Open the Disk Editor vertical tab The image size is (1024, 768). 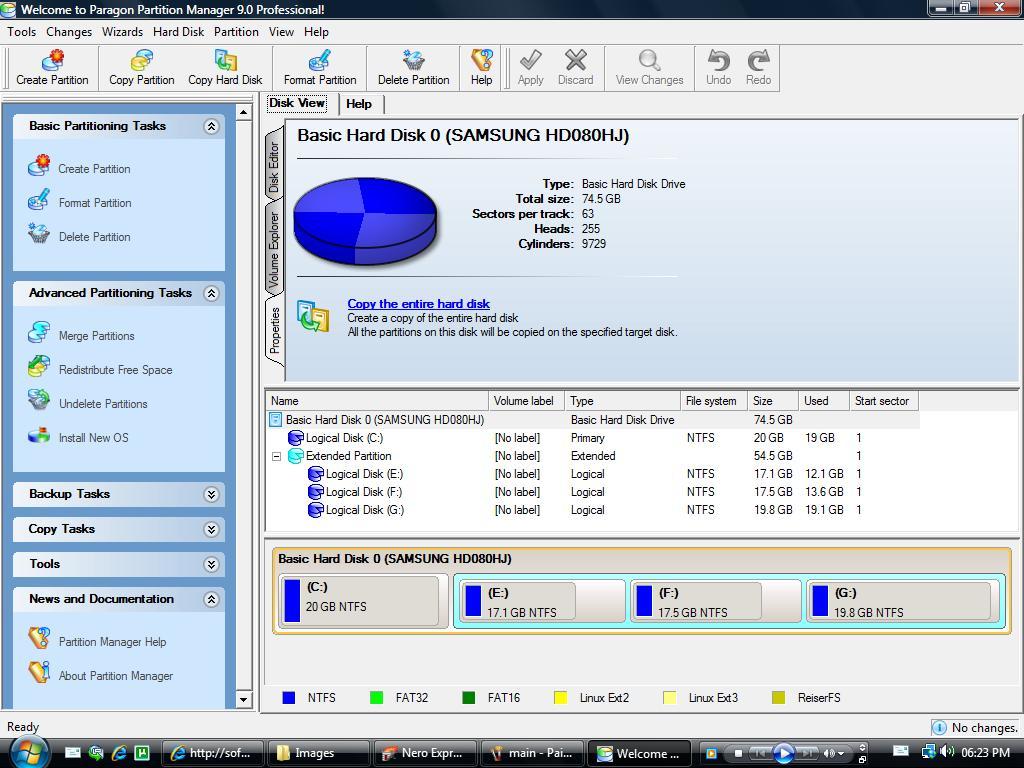click(274, 167)
